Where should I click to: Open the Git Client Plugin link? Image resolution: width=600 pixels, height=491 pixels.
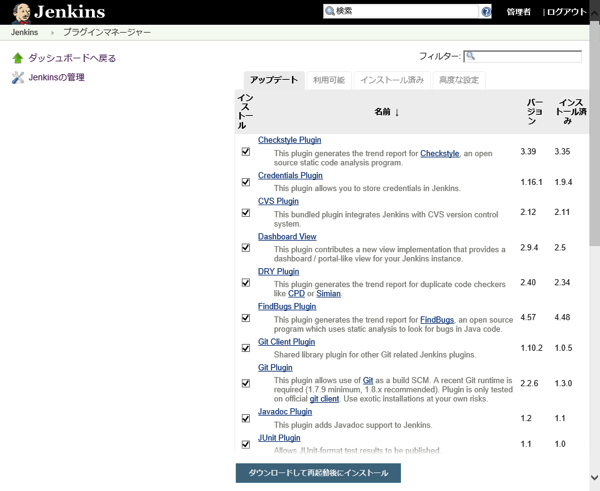(x=287, y=342)
